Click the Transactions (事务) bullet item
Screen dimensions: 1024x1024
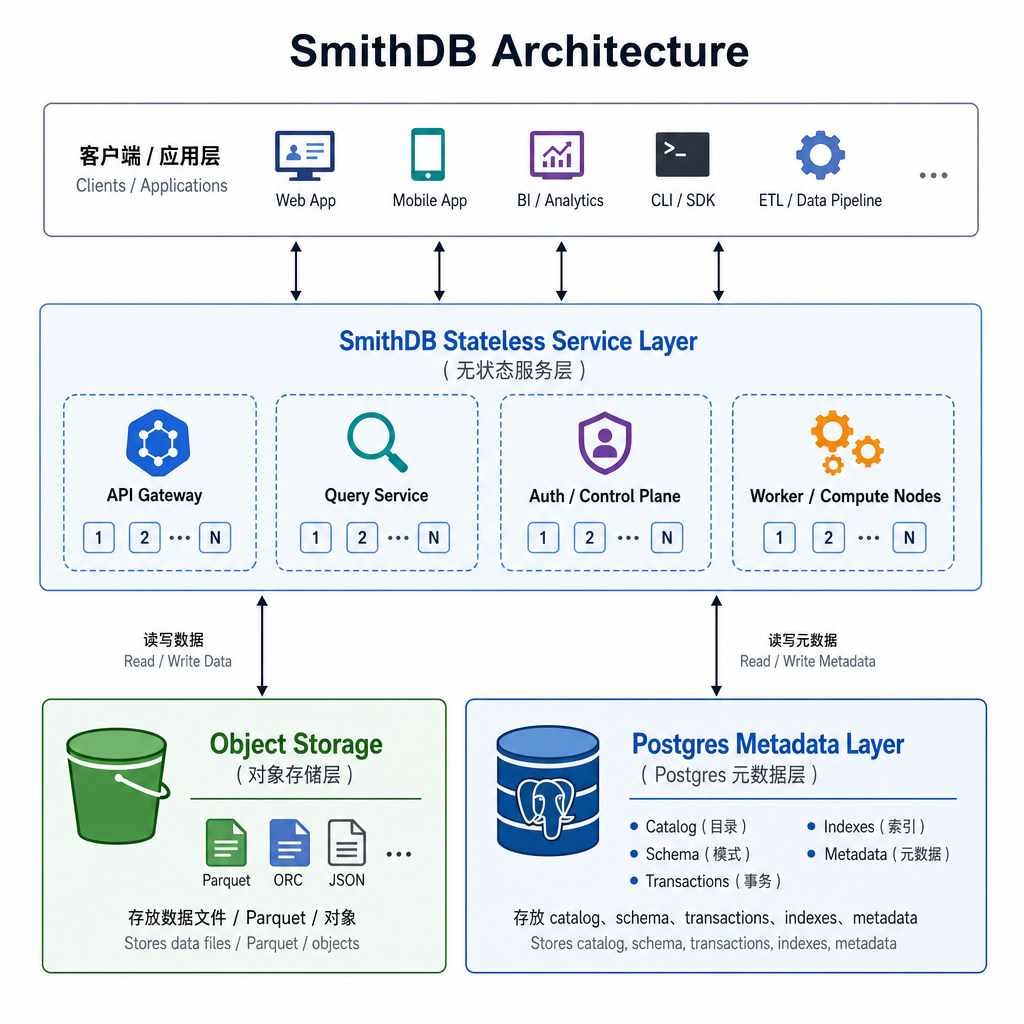[x=706, y=882]
